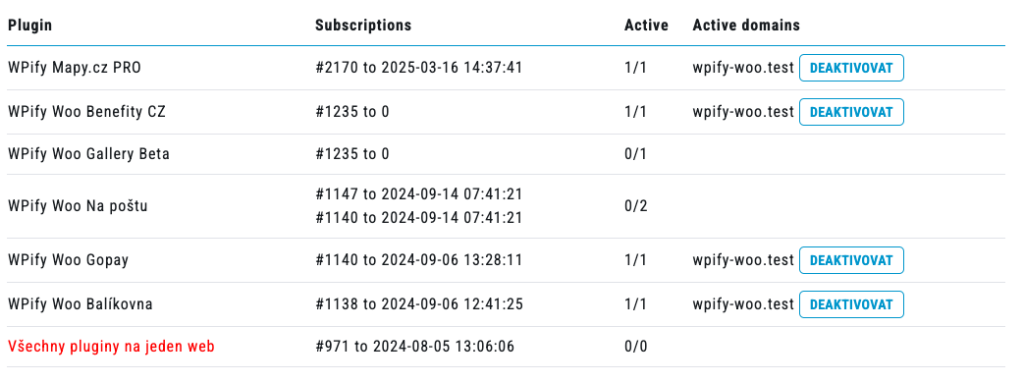Deactivate WPify Mapy.cz PRO license
The height and width of the screenshot is (382, 1024).
pyautogui.click(x=851, y=68)
